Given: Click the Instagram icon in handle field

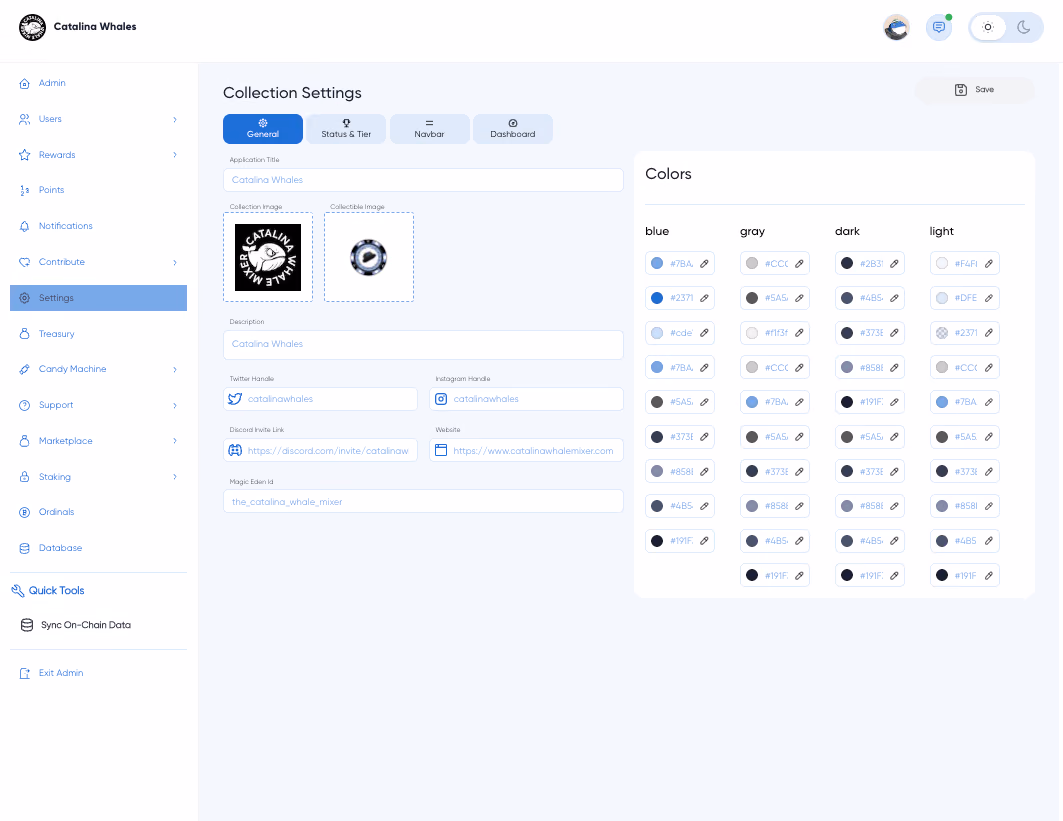Looking at the screenshot, I should click(x=441, y=399).
